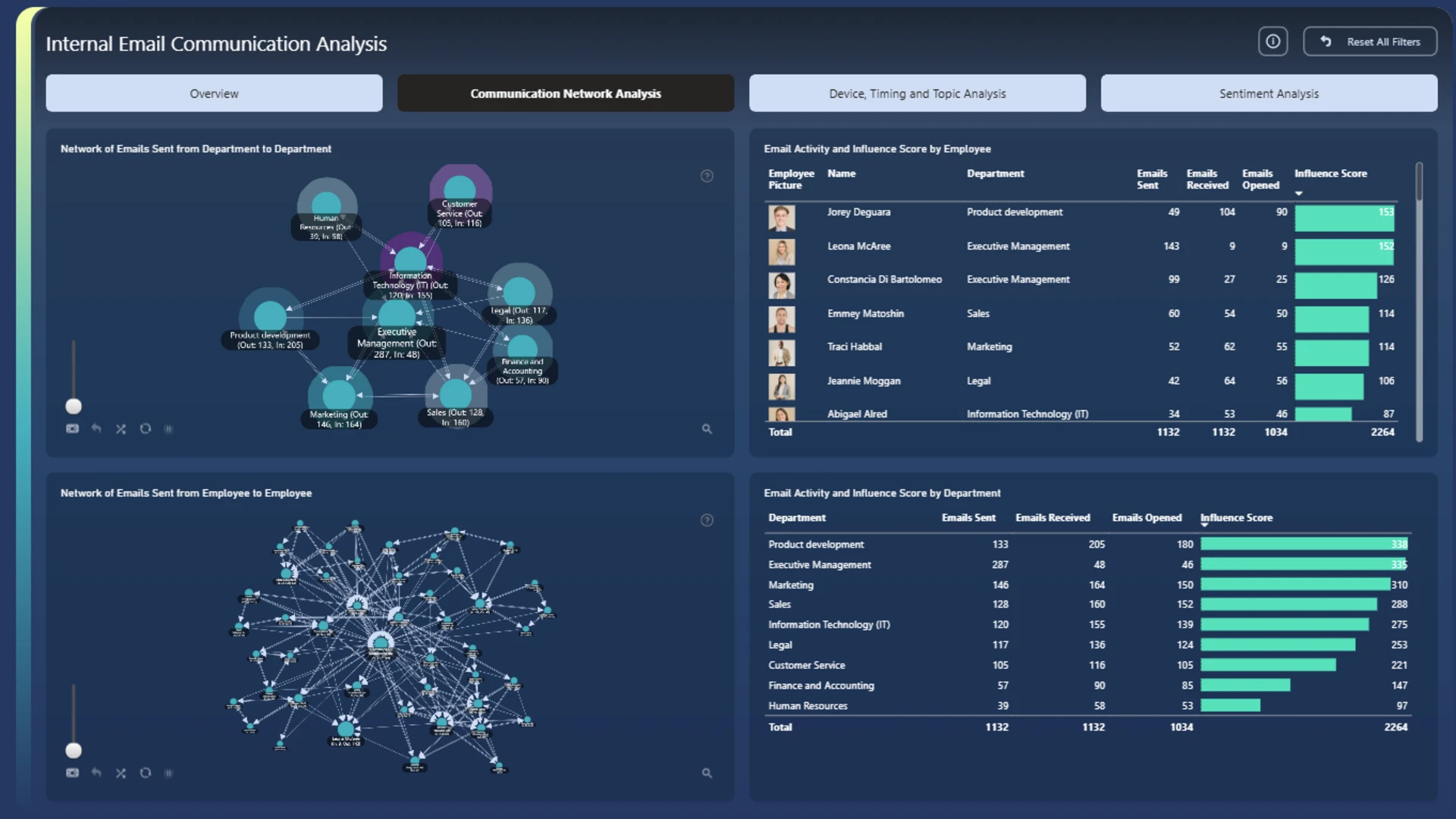The height and width of the screenshot is (819, 1456).
Task: Click sort arrow under employee Influence Score header
Action: tap(1299, 194)
